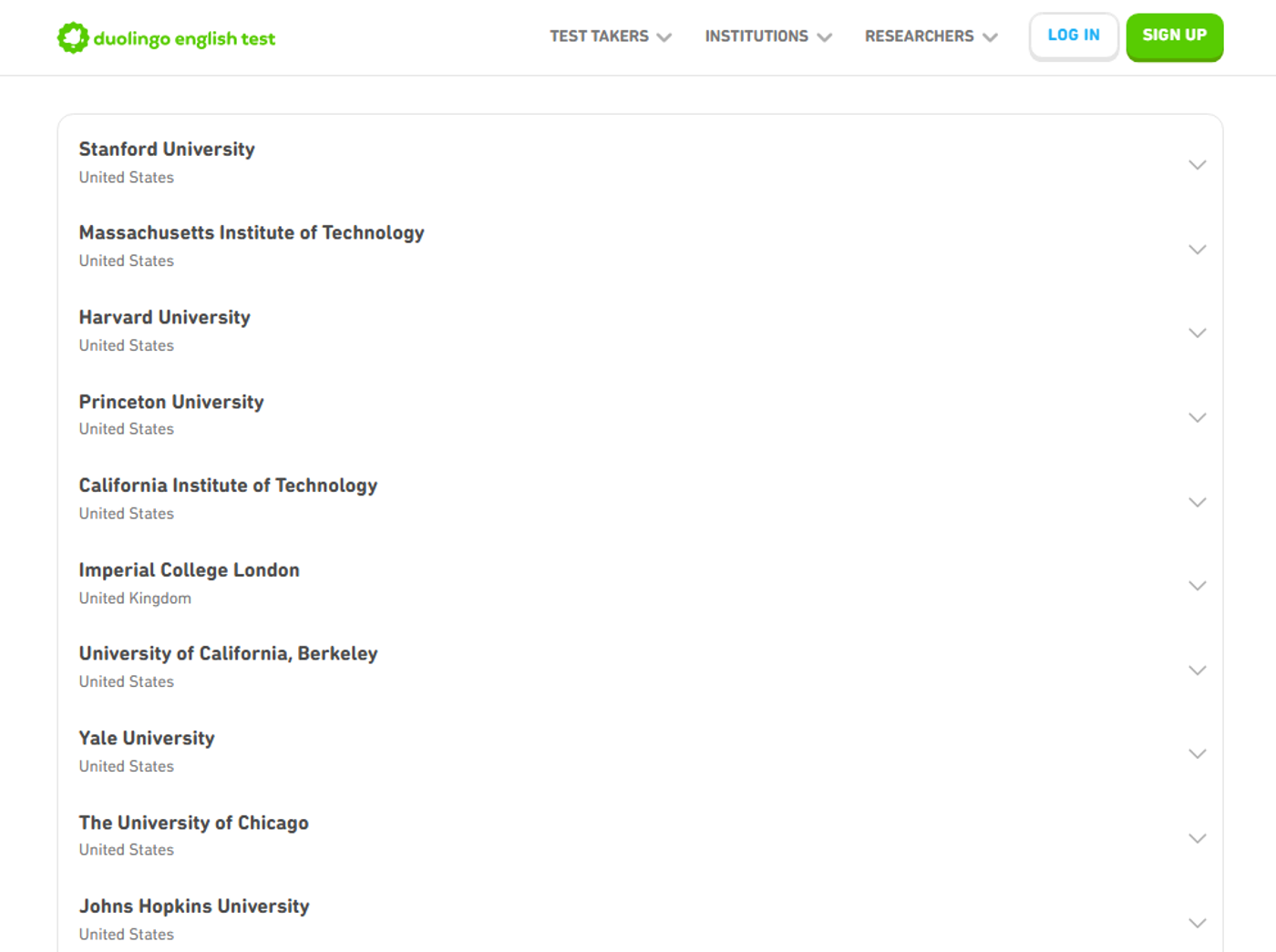Open the Researchers menu
The width and height of the screenshot is (1276, 952).
931,36
